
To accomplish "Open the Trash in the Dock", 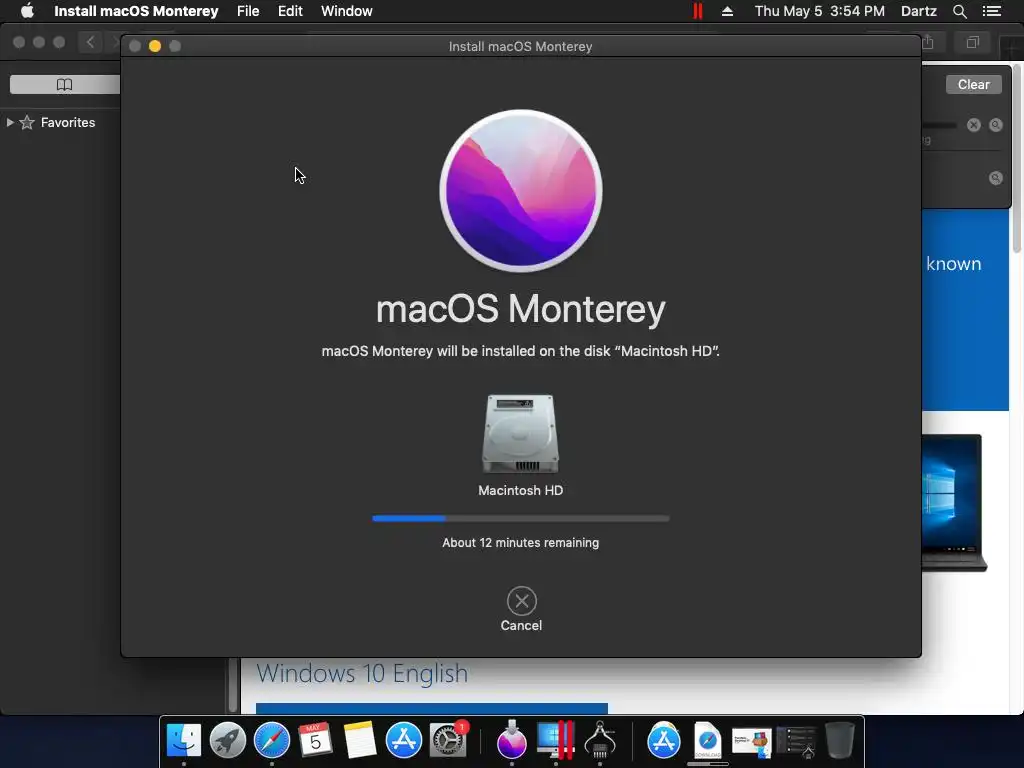I will point(840,741).
